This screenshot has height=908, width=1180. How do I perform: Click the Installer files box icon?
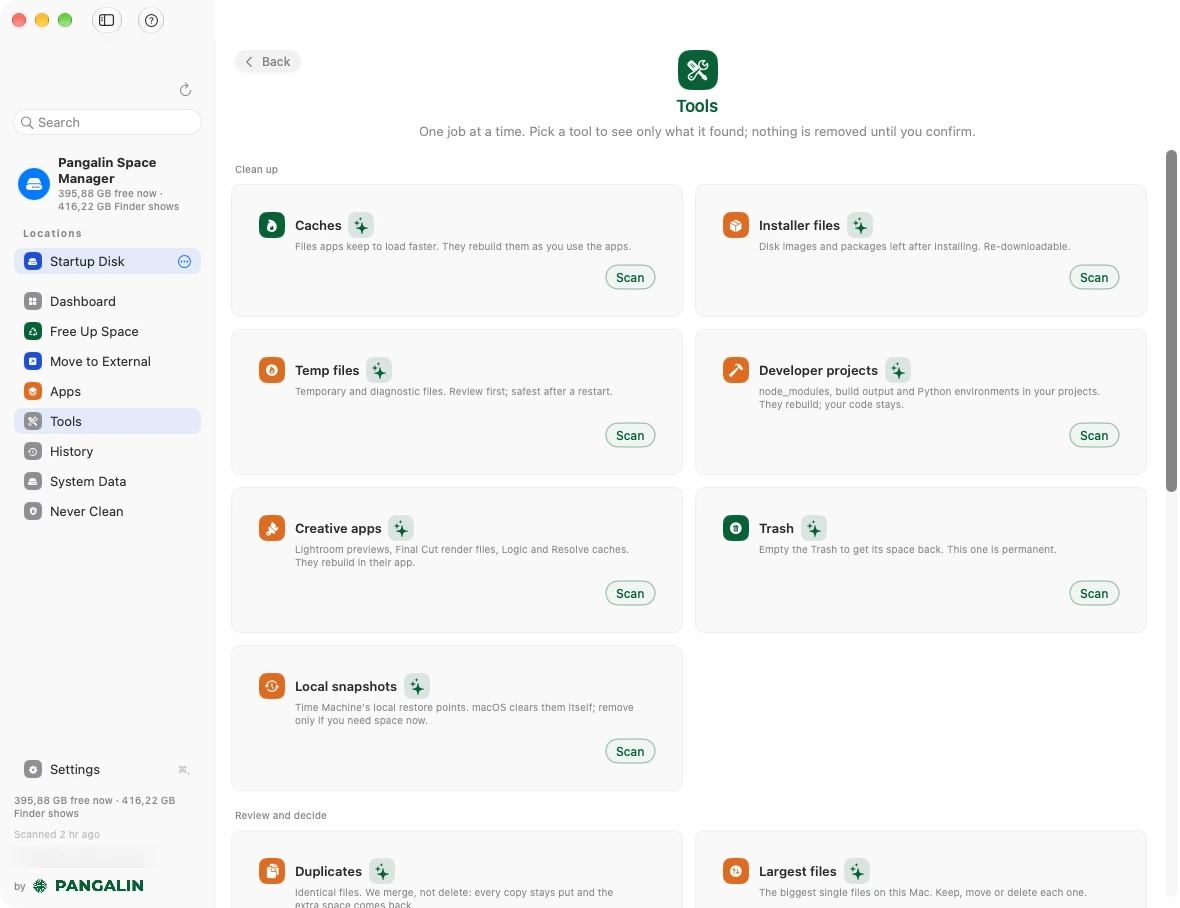click(x=736, y=225)
